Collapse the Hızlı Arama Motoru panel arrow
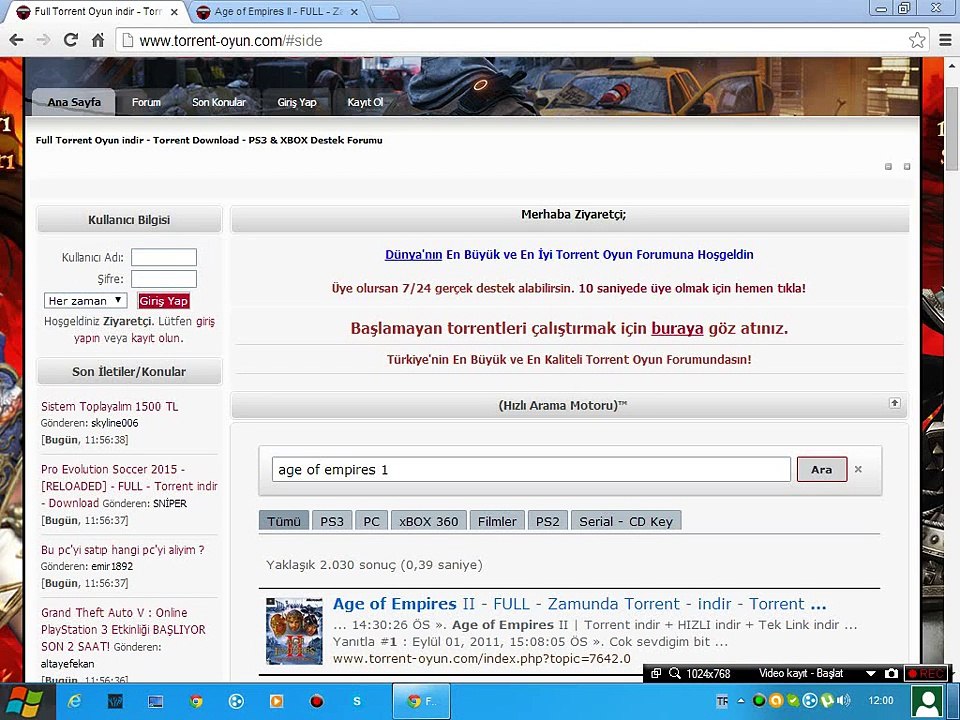This screenshot has height=720, width=960. click(x=894, y=403)
